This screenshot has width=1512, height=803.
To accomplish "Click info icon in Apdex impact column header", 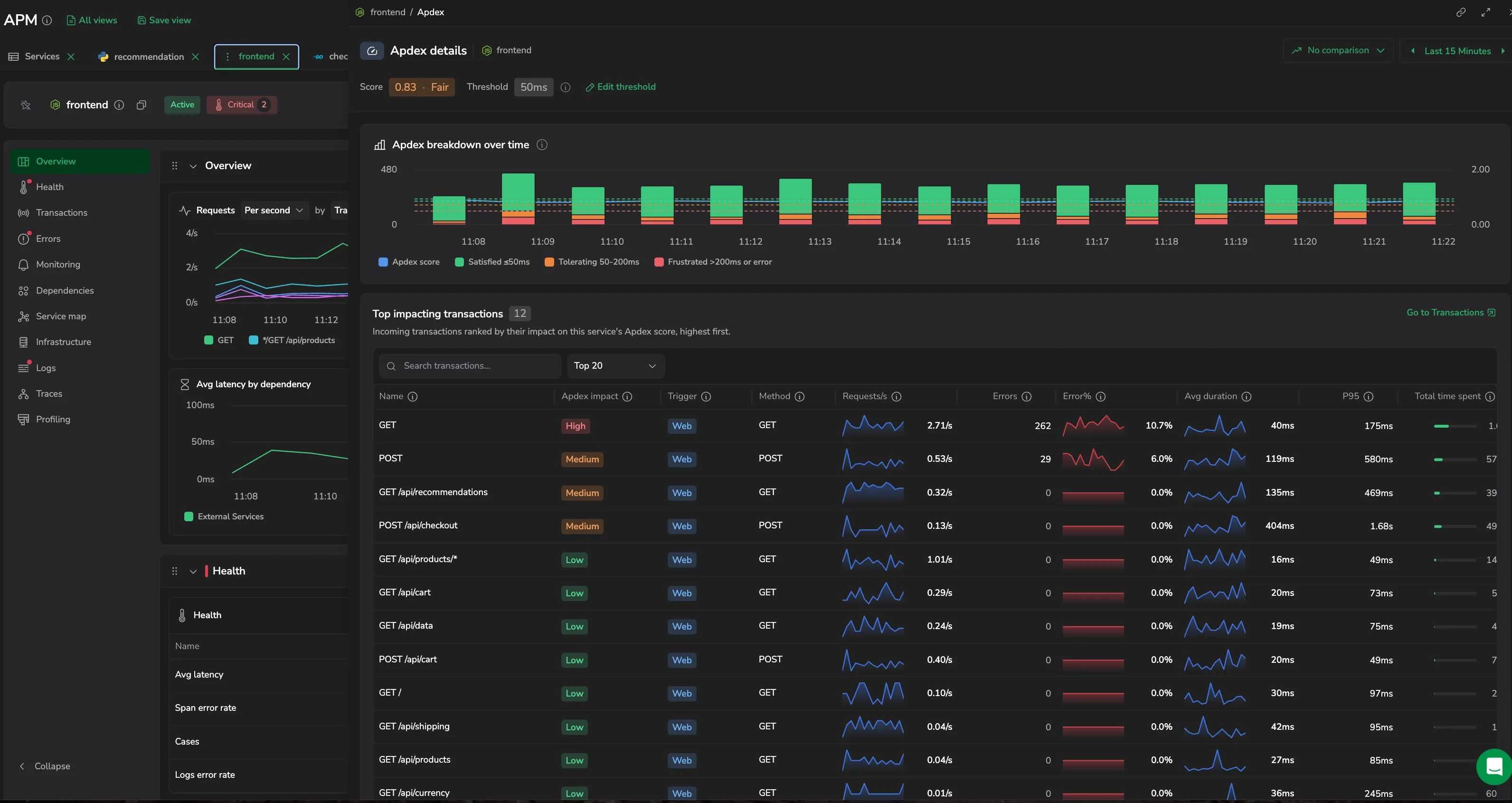I will [x=627, y=396].
